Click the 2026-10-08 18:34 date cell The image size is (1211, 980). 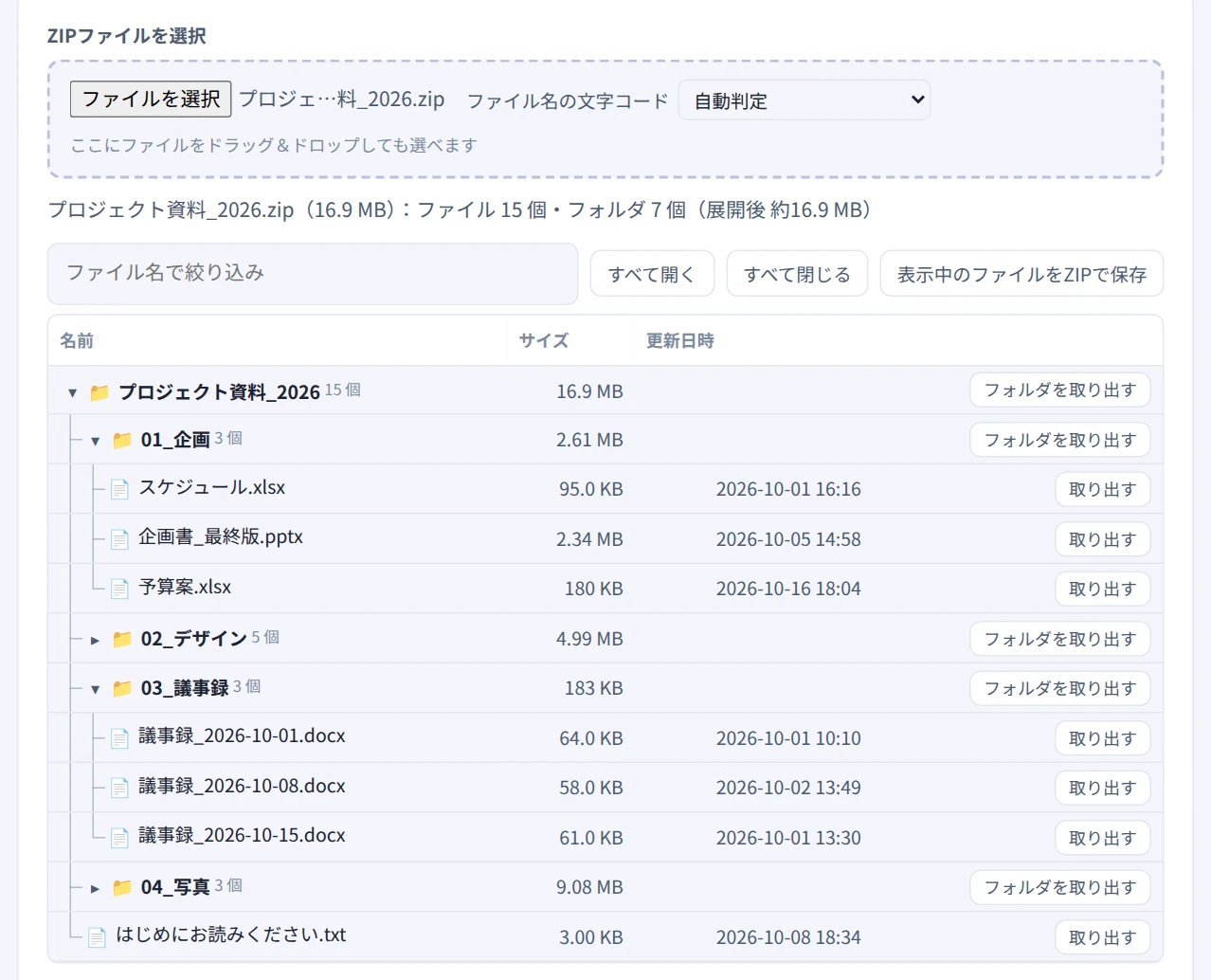788,937
